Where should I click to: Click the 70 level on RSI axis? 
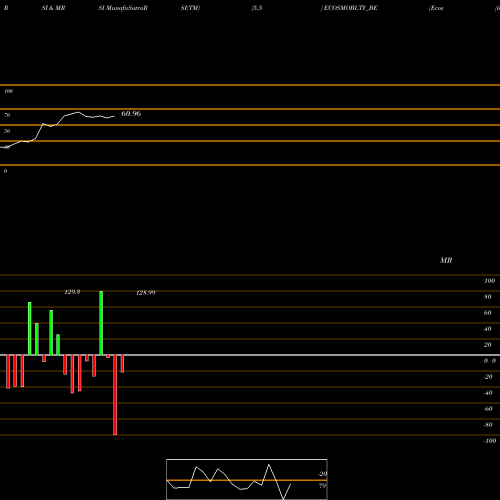(7, 115)
